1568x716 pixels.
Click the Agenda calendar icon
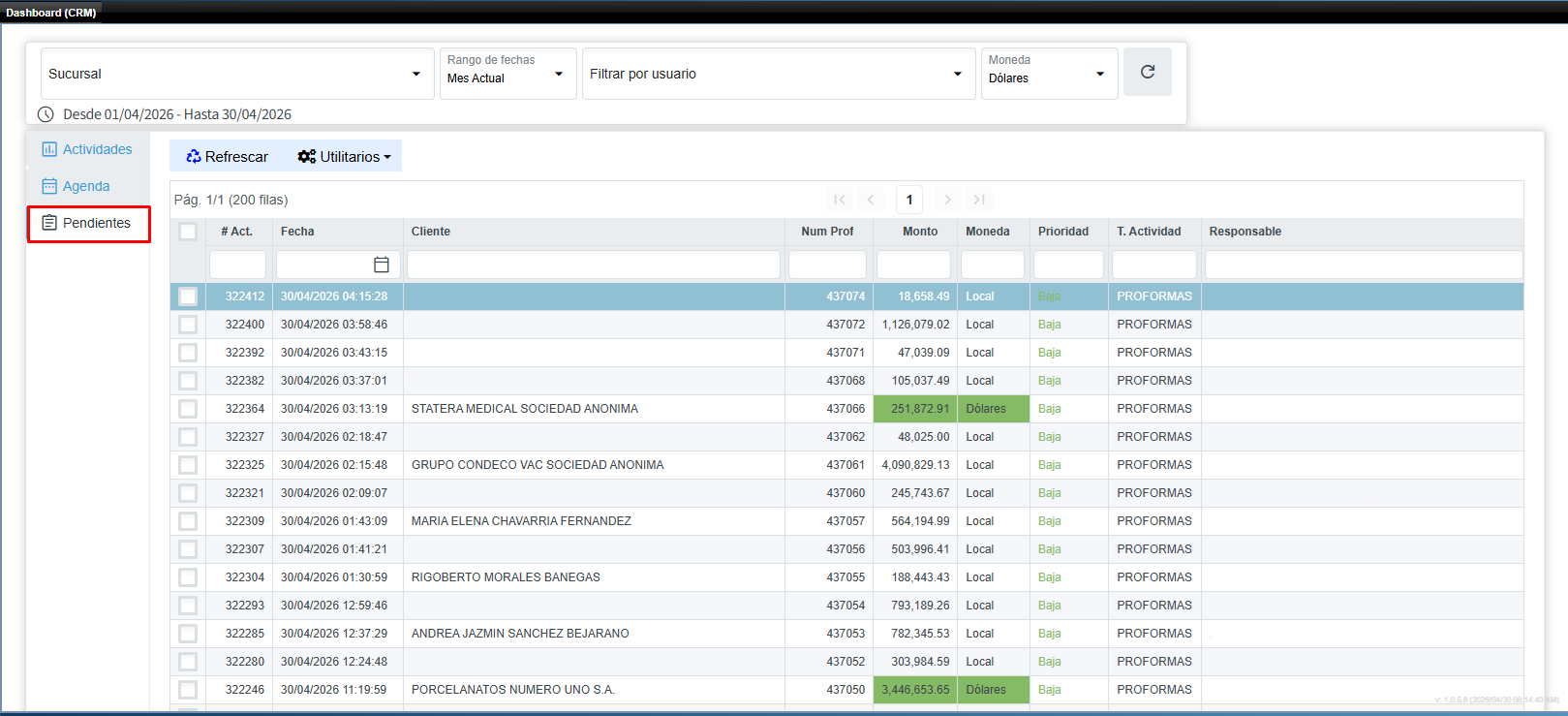click(49, 186)
